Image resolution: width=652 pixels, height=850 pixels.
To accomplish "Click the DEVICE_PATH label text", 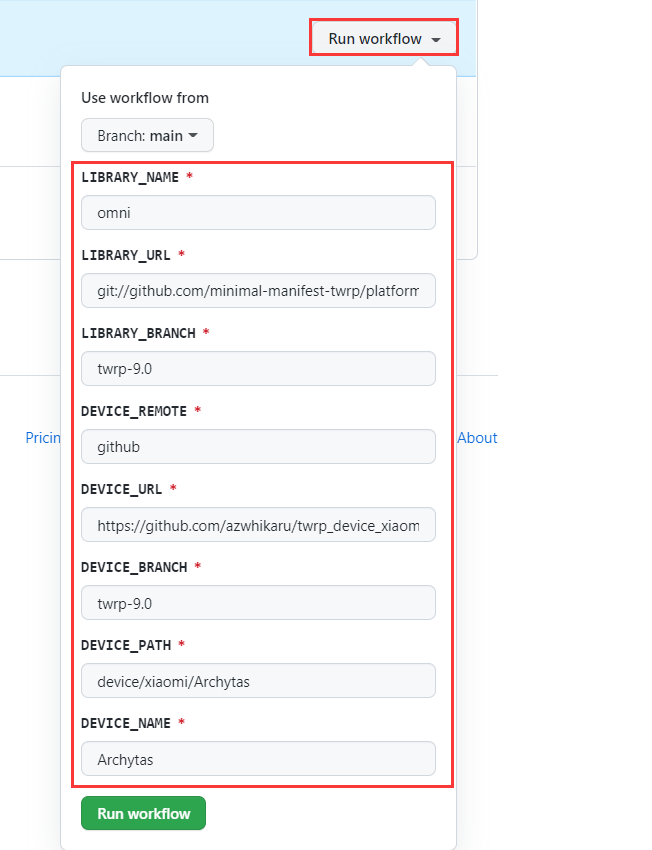I will pyautogui.click(x=126, y=646).
